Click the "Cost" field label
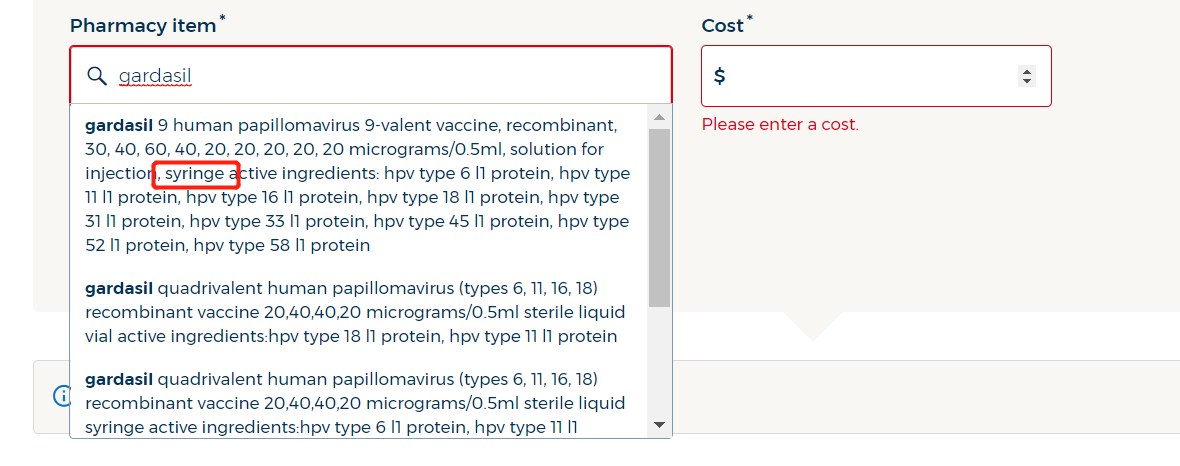 click(x=722, y=26)
